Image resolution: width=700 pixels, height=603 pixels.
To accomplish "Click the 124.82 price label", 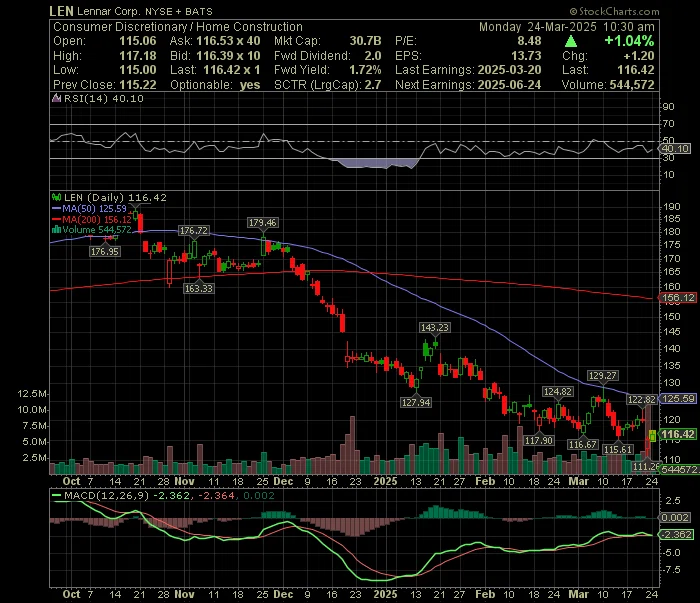I will [557, 391].
